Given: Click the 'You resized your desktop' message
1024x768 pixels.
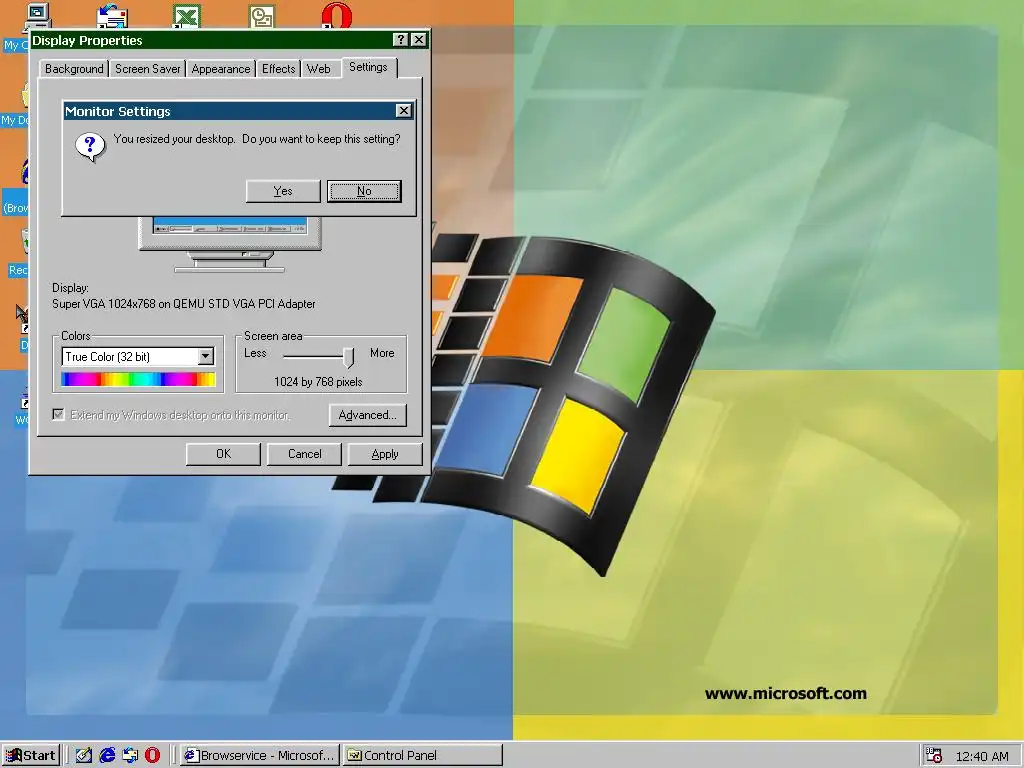Looking at the screenshot, I should [x=257, y=138].
